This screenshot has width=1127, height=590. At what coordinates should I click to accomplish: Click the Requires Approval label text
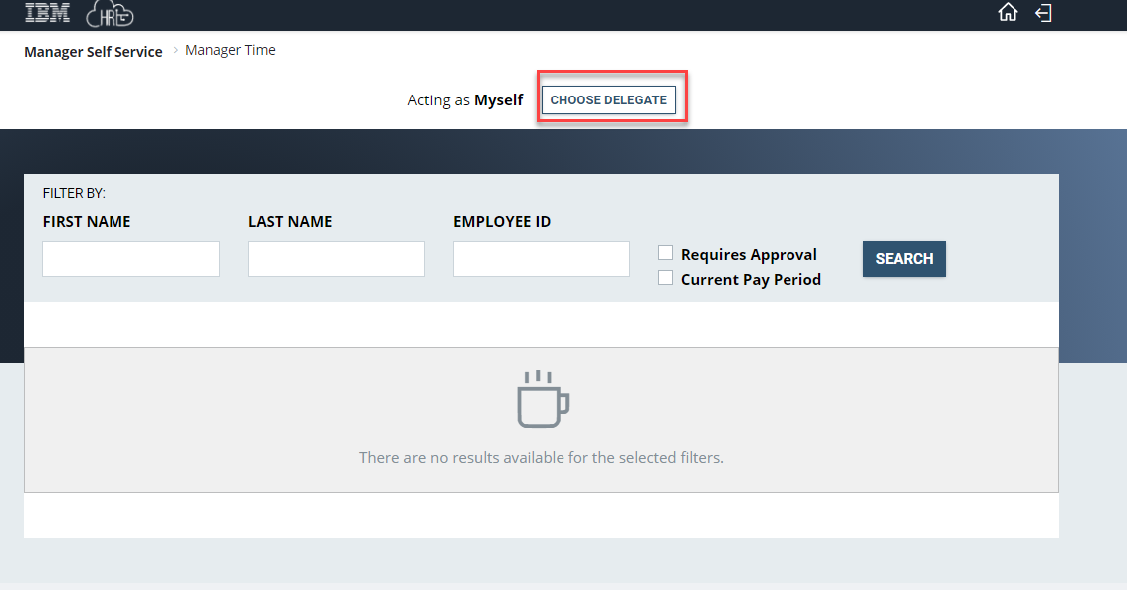748,253
